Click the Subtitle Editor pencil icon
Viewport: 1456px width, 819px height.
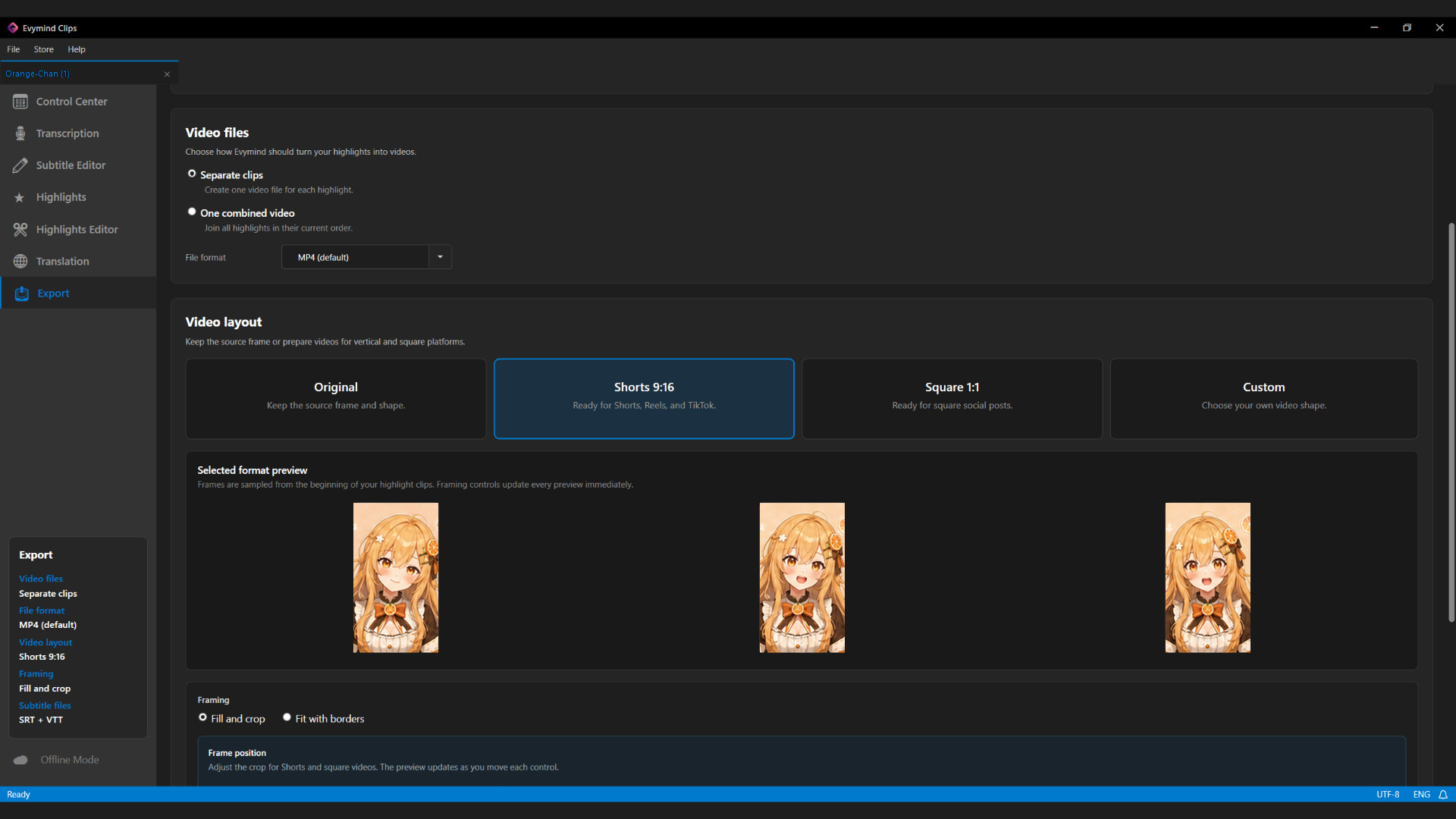coord(20,165)
